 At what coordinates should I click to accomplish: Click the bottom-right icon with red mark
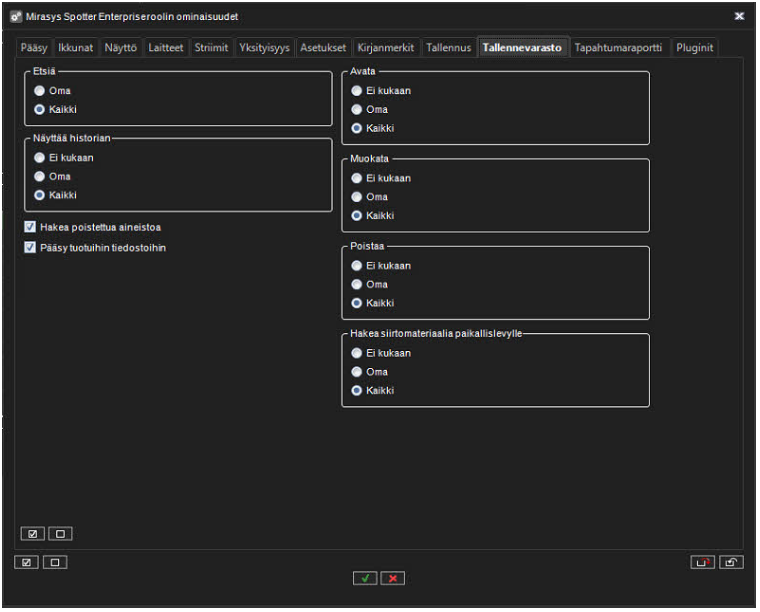[703, 562]
